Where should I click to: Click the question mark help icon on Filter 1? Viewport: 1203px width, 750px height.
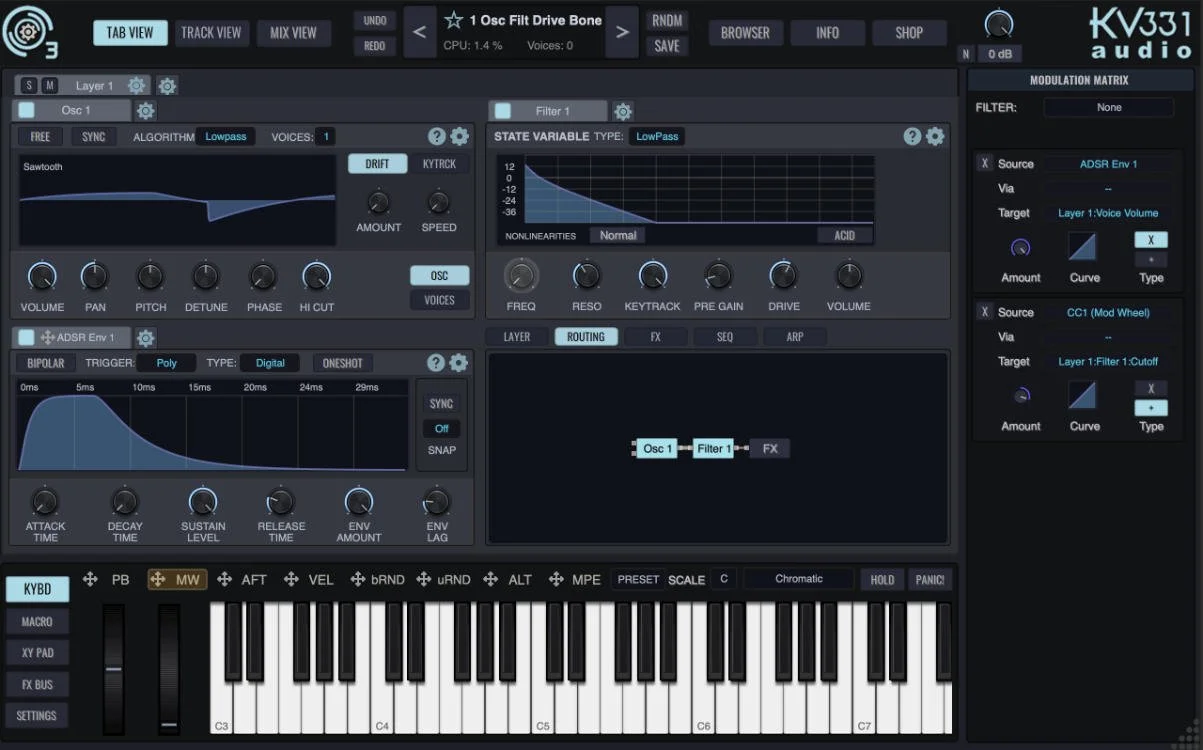click(913, 136)
